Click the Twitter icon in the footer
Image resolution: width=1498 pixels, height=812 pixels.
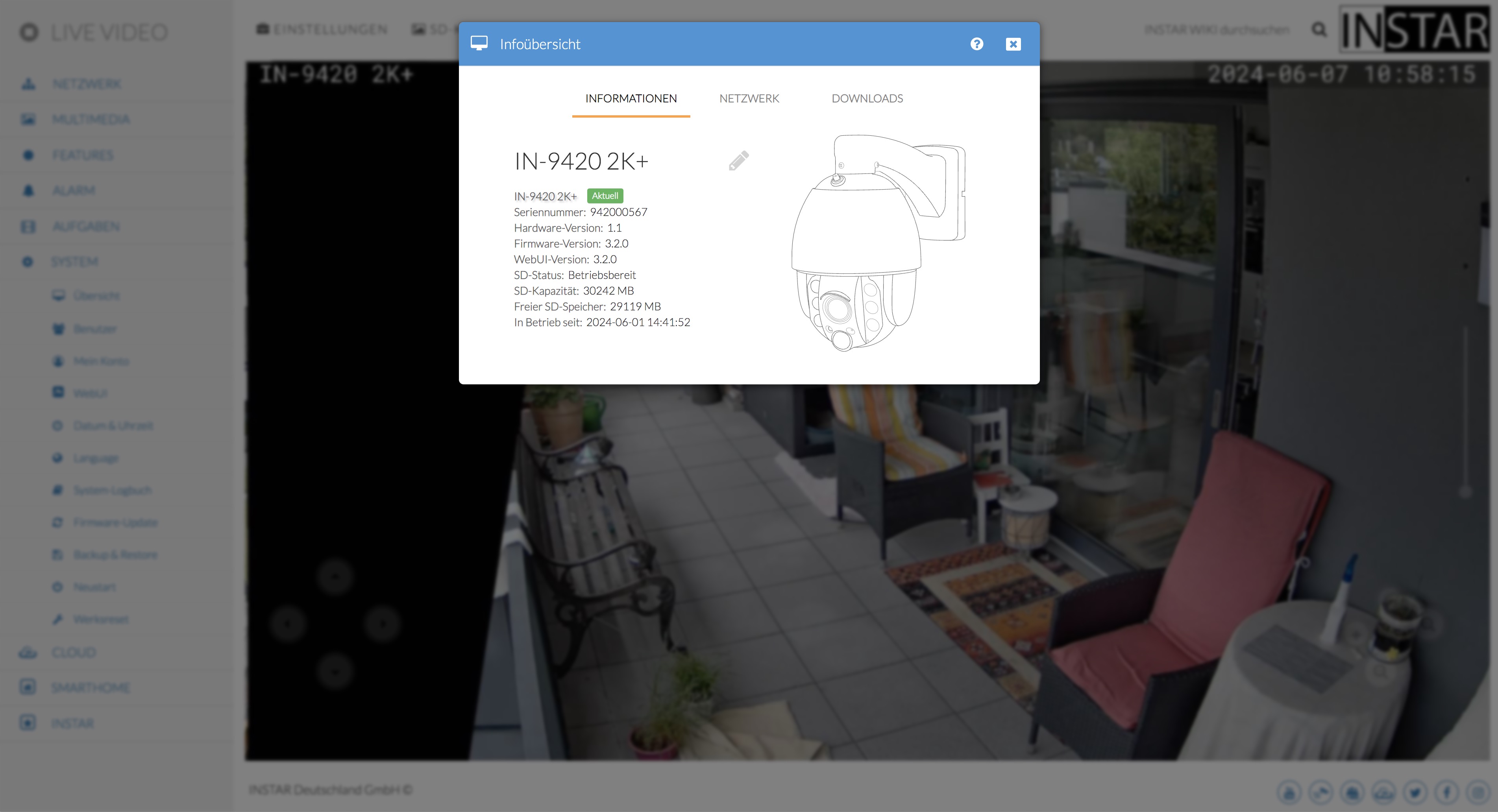1415,792
